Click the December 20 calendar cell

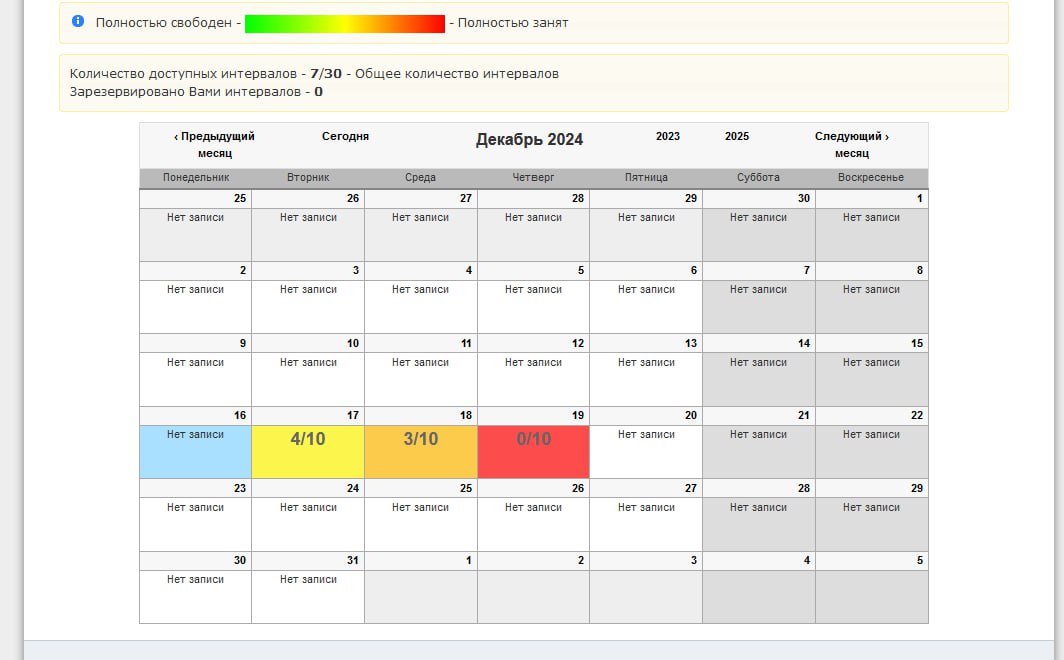[645, 451]
